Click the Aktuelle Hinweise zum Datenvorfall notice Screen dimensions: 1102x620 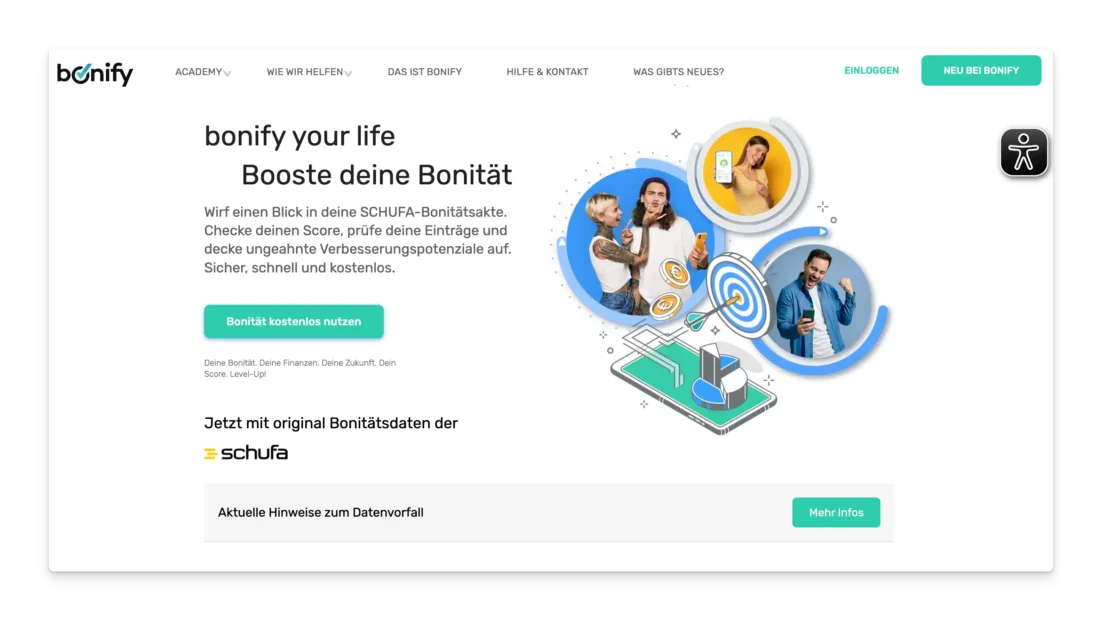pos(320,512)
